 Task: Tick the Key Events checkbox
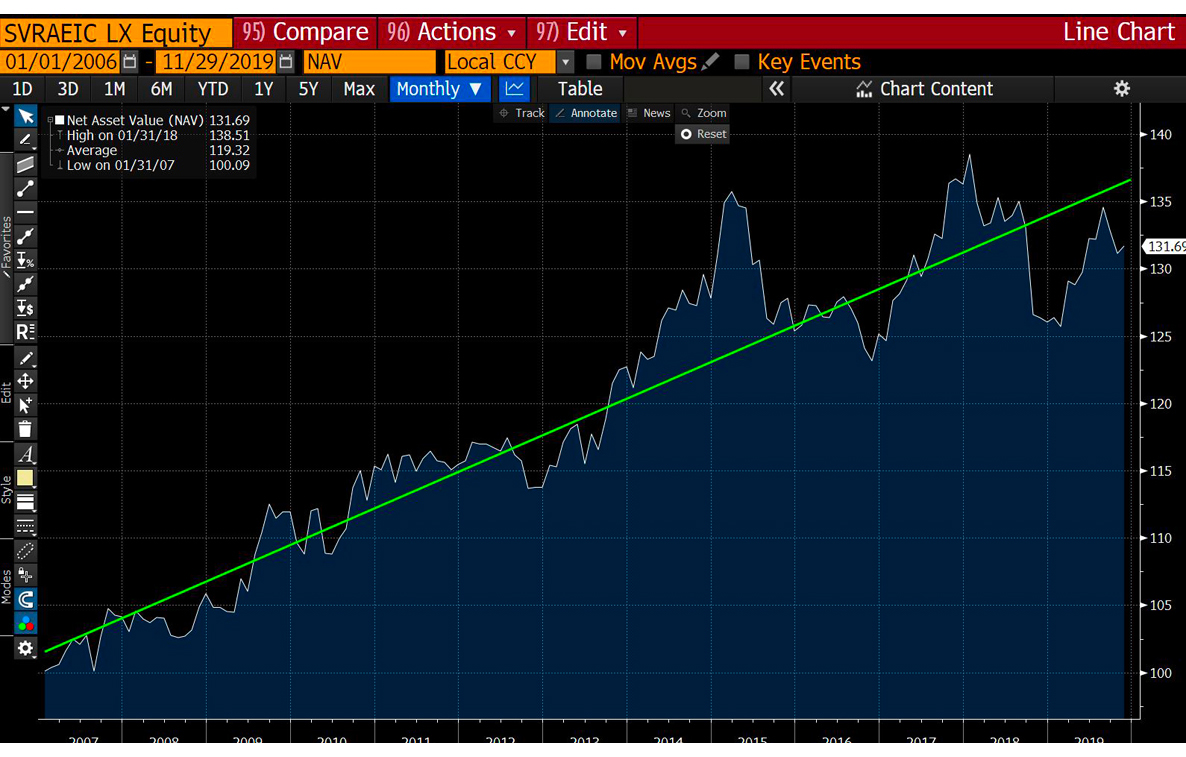tap(741, 62)
